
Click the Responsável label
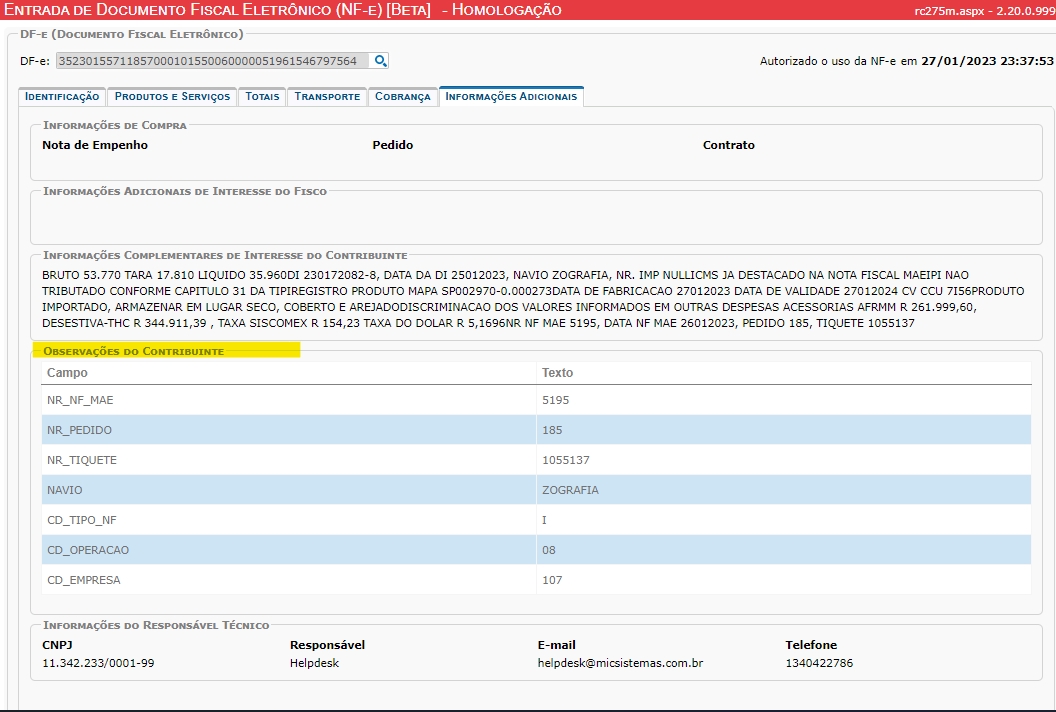(x=327, y=645)
